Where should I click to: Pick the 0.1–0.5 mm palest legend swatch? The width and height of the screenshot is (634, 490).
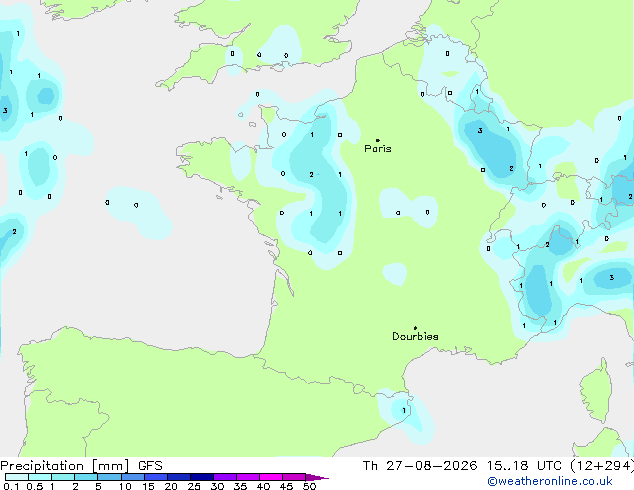pos(17,477)
